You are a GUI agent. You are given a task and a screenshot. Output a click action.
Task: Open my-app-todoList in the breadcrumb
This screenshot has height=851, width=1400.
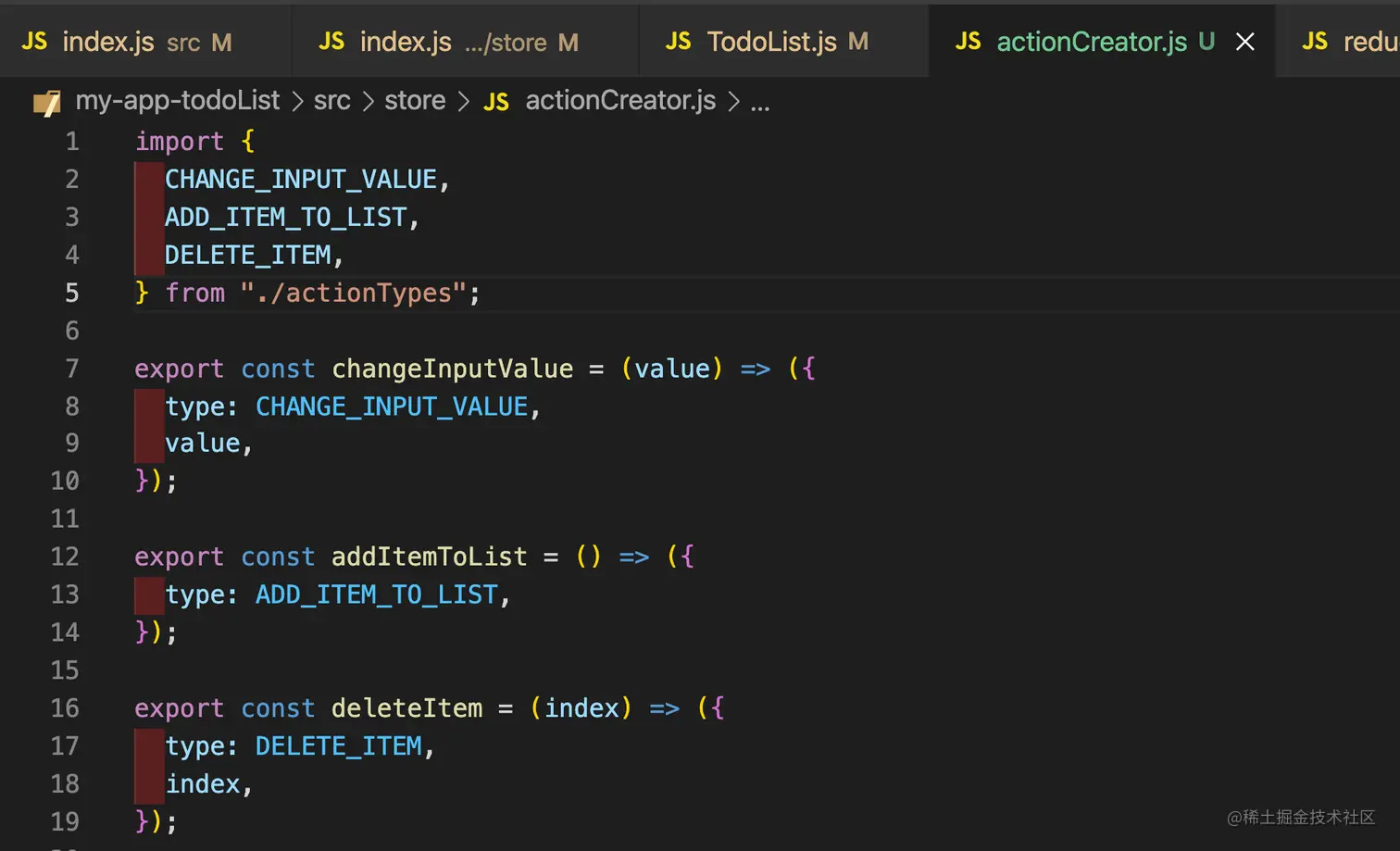(x=178, y=100)
